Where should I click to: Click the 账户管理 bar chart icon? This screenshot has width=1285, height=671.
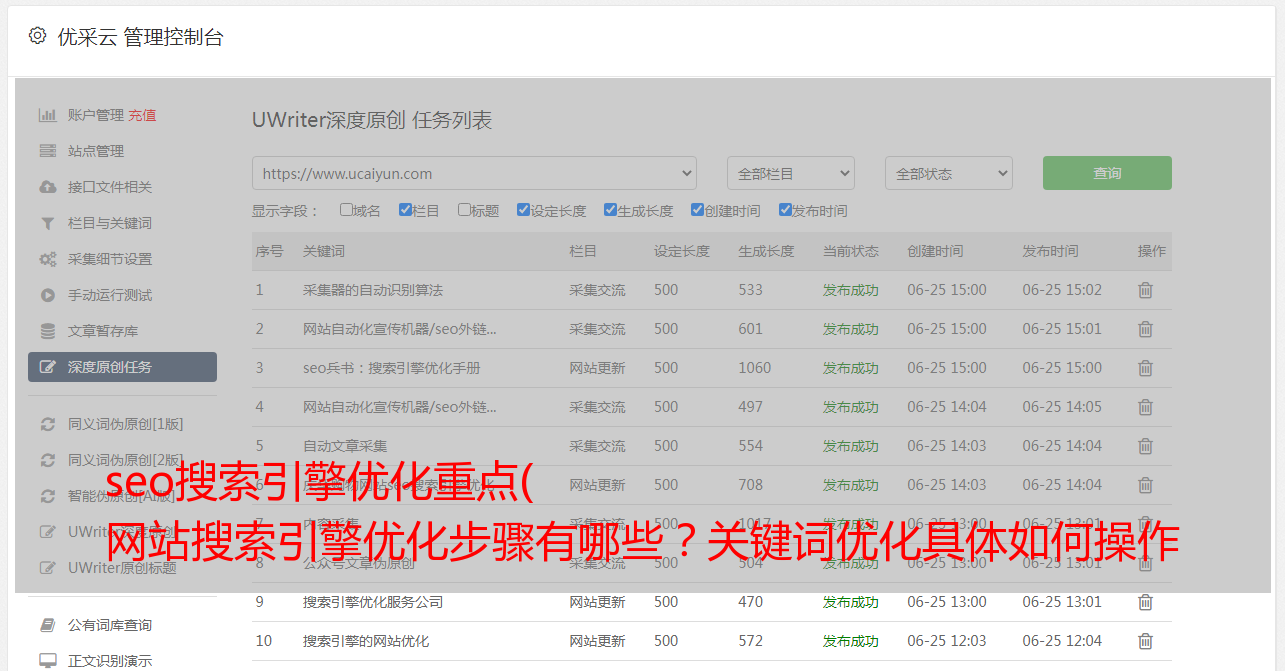(x=47, y=115)
